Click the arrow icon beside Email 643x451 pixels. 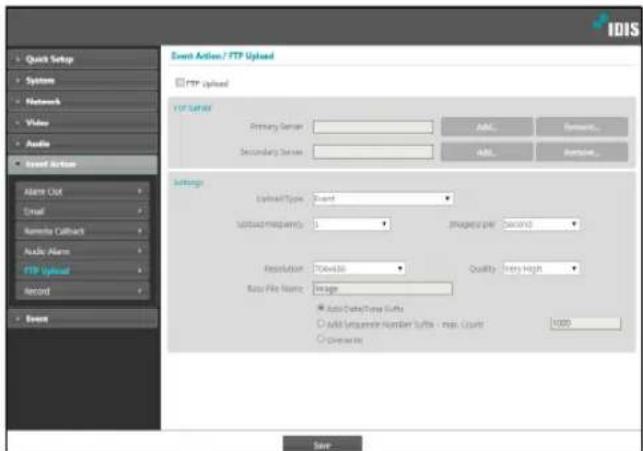pos(140,211)
